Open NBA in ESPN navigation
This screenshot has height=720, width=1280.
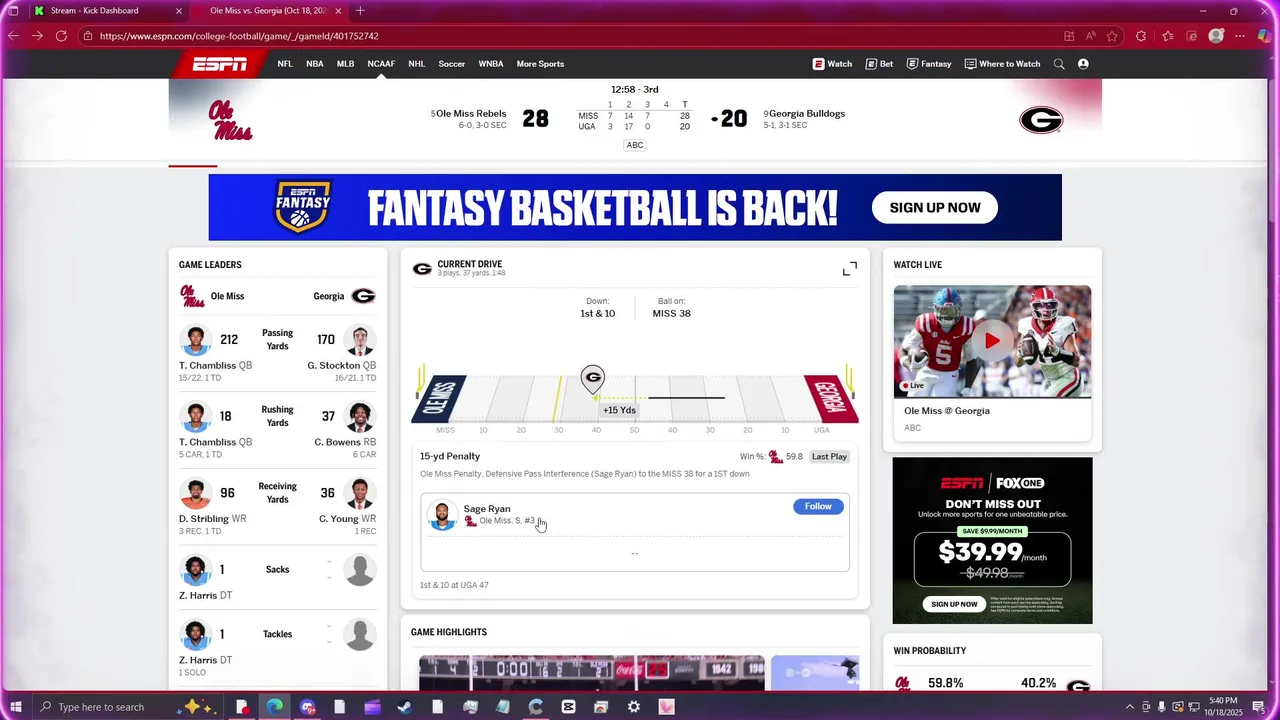pyautogui.click(x=315, y=64)
